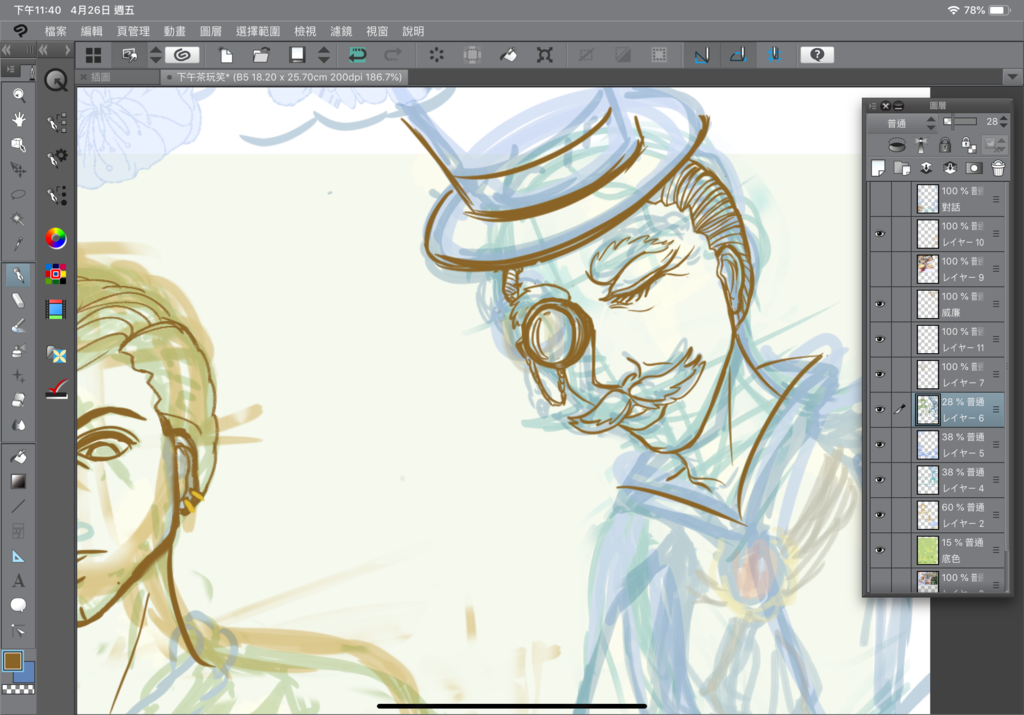Select the Brush tool
This screenshot has height=715, width=1024.
(x=18, y=325)
